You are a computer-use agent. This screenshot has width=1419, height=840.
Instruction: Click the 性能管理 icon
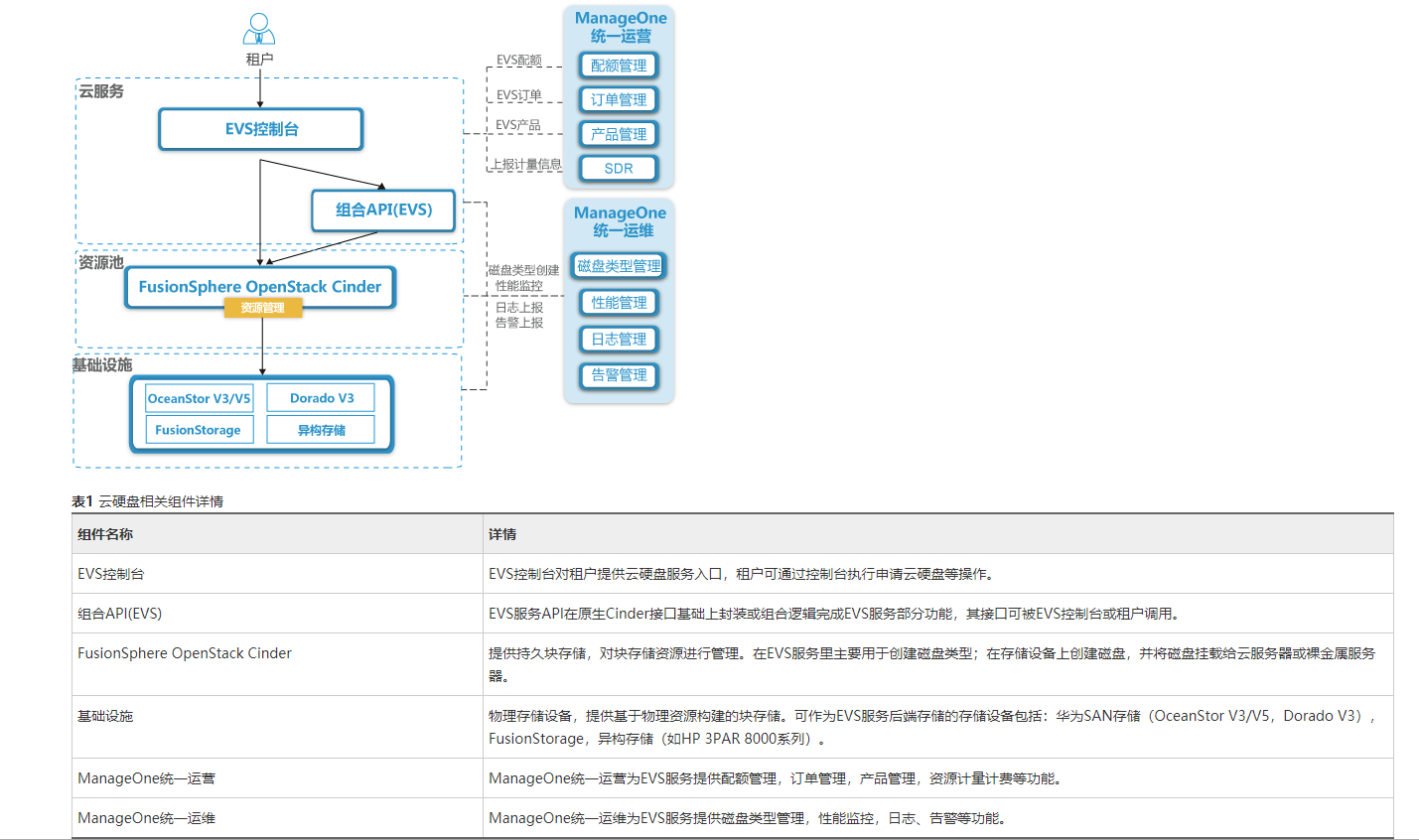point(618,302)
